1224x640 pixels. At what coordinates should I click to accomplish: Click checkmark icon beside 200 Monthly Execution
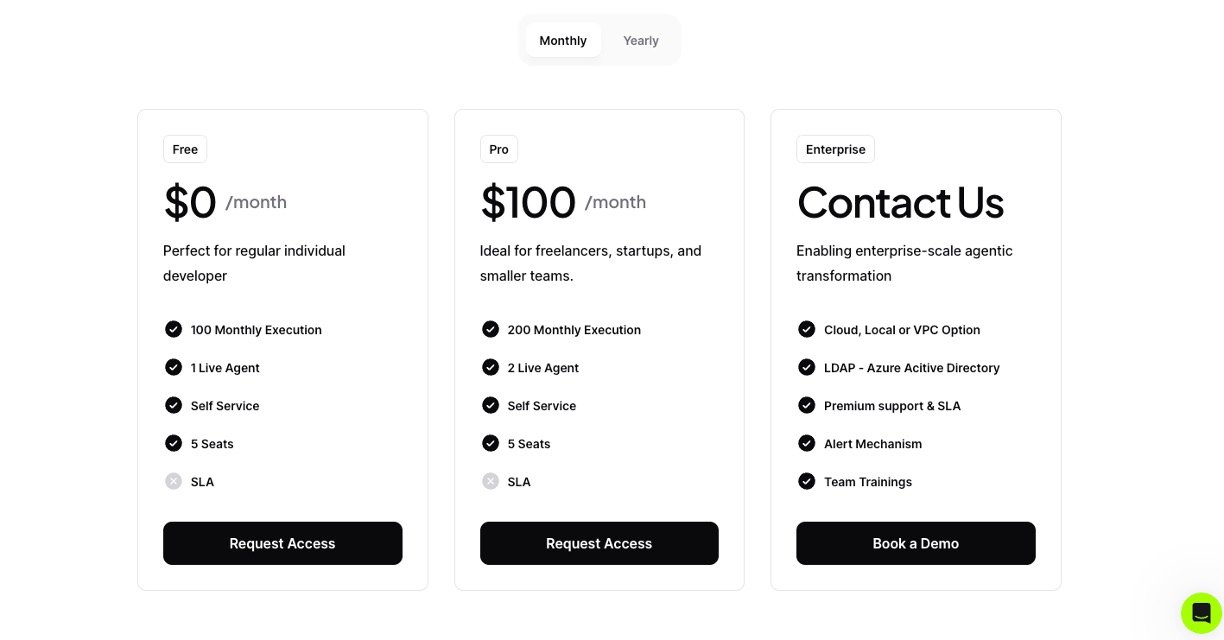490,329
